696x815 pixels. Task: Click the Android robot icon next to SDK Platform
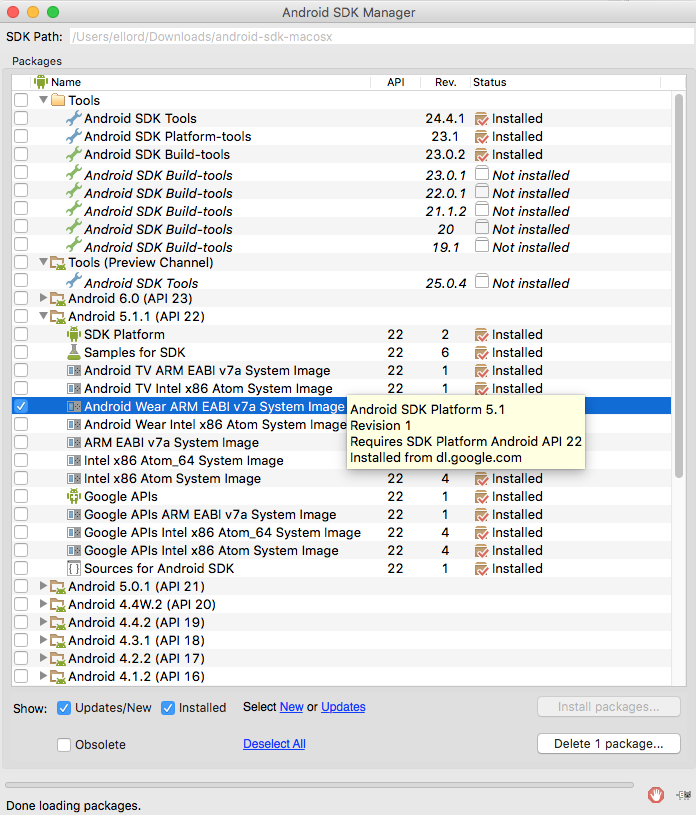tap(74, 334)
